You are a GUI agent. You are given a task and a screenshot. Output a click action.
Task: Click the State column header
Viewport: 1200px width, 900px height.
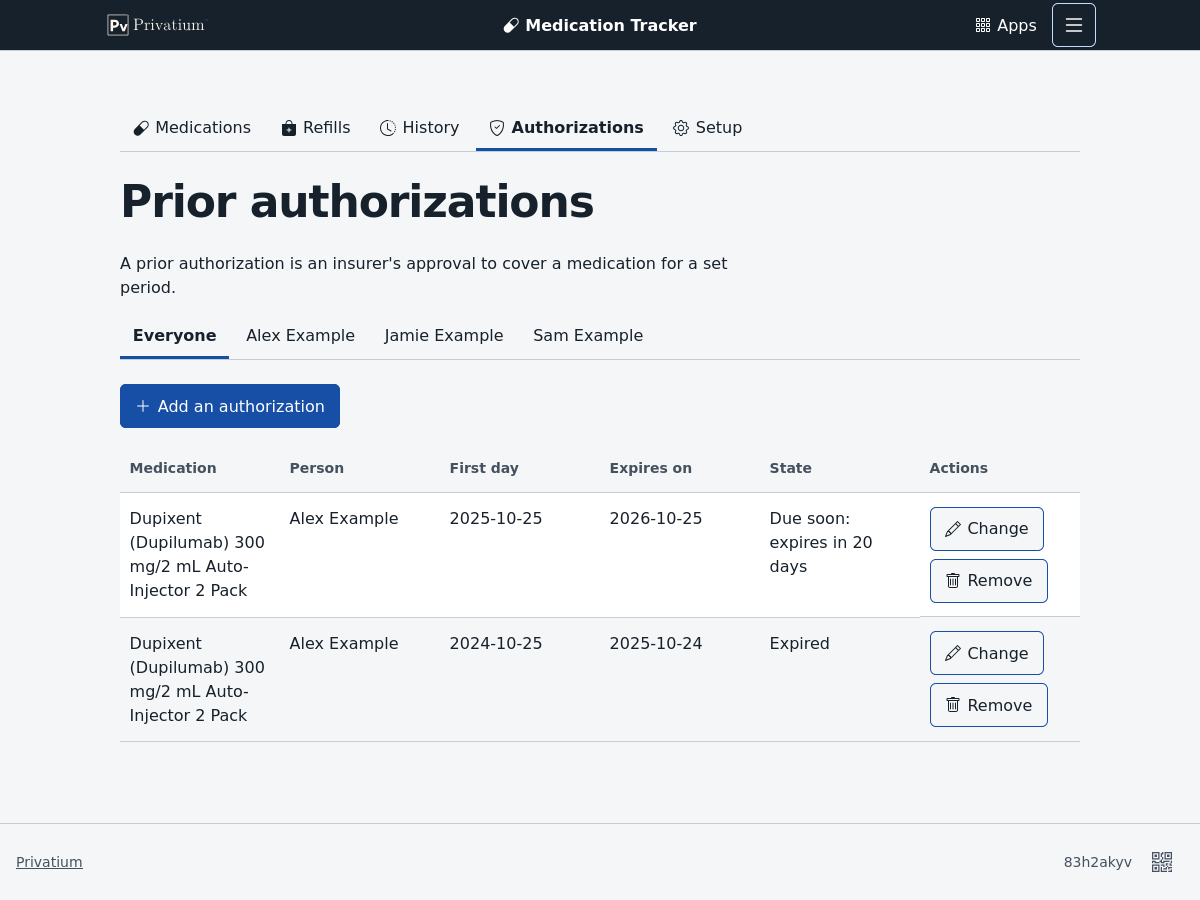tap(791, 468)
